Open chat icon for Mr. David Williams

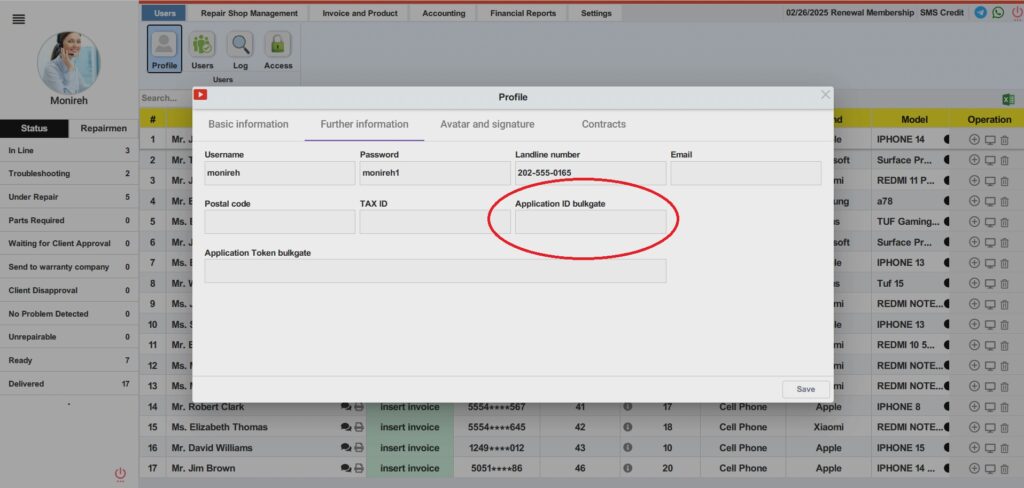345,447
